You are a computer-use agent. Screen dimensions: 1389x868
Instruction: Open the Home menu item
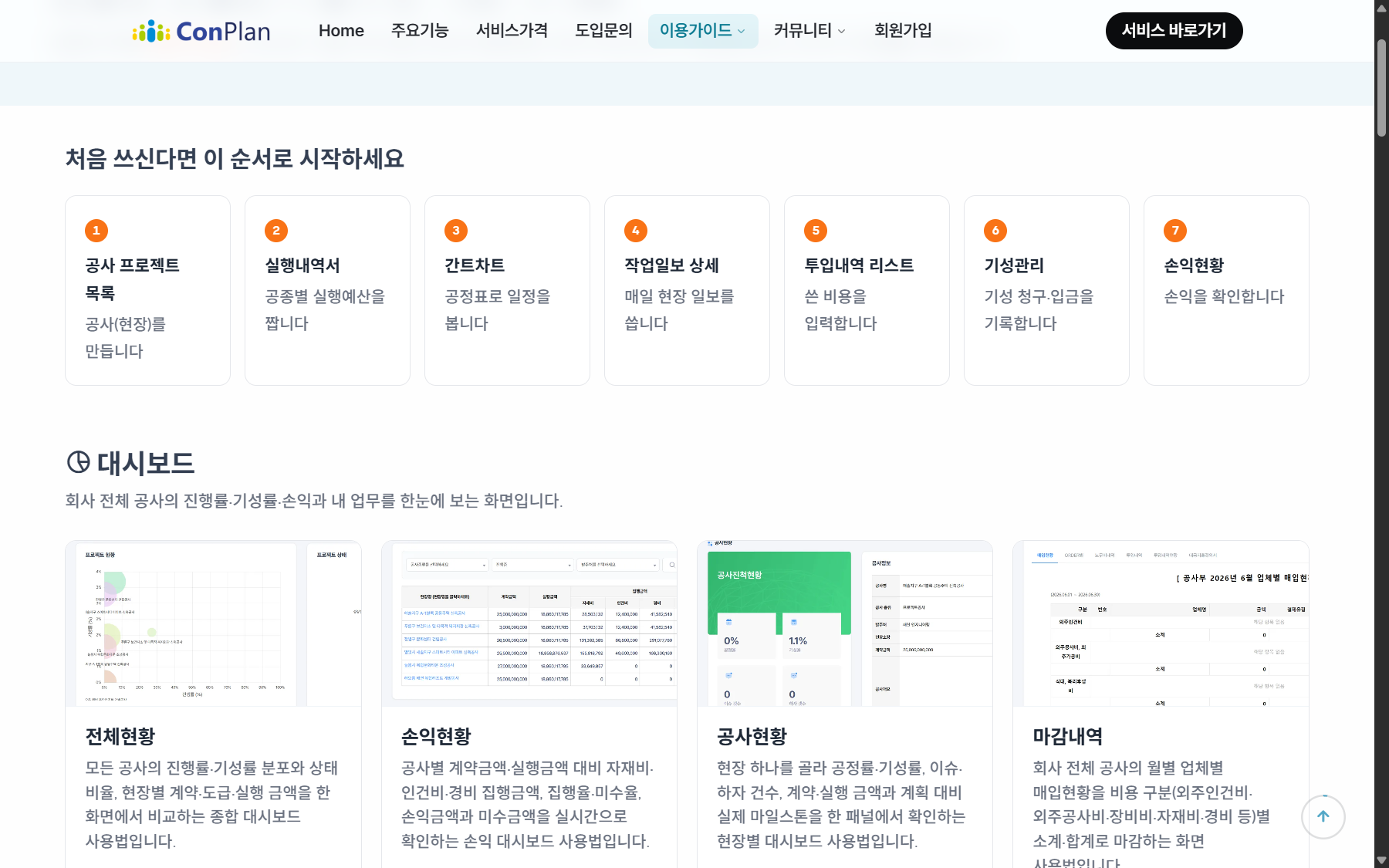[x=341, y=31]
